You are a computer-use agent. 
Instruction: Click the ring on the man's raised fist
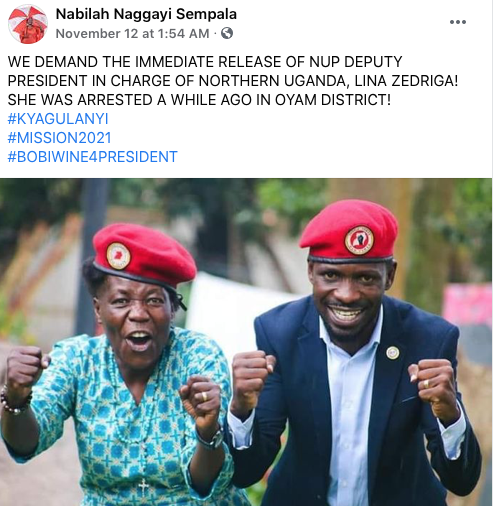(426, 384)
